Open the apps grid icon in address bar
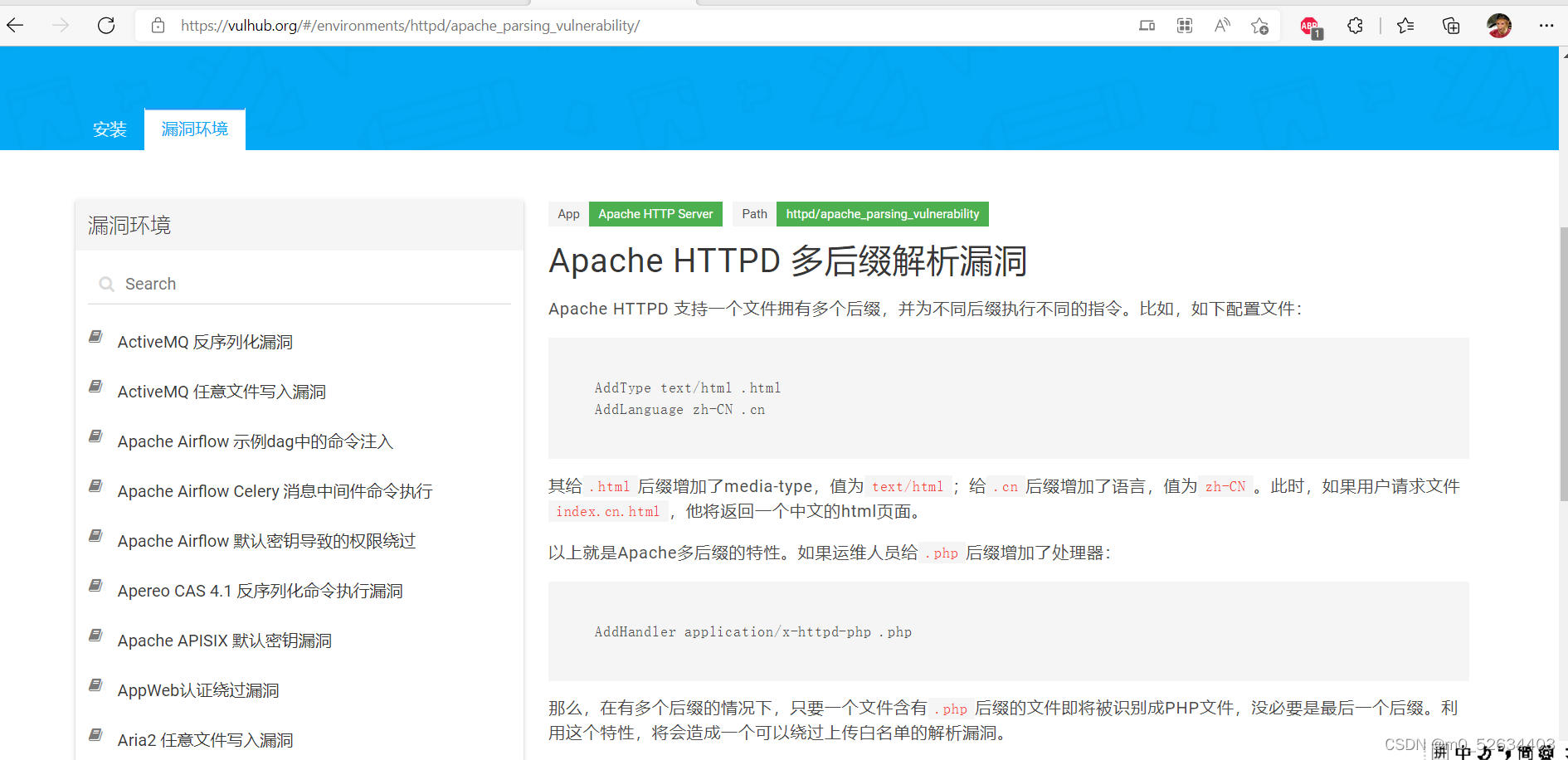Image resolution: width=1568 pixels, height=760 pixels. click(x=1185, y=26)
